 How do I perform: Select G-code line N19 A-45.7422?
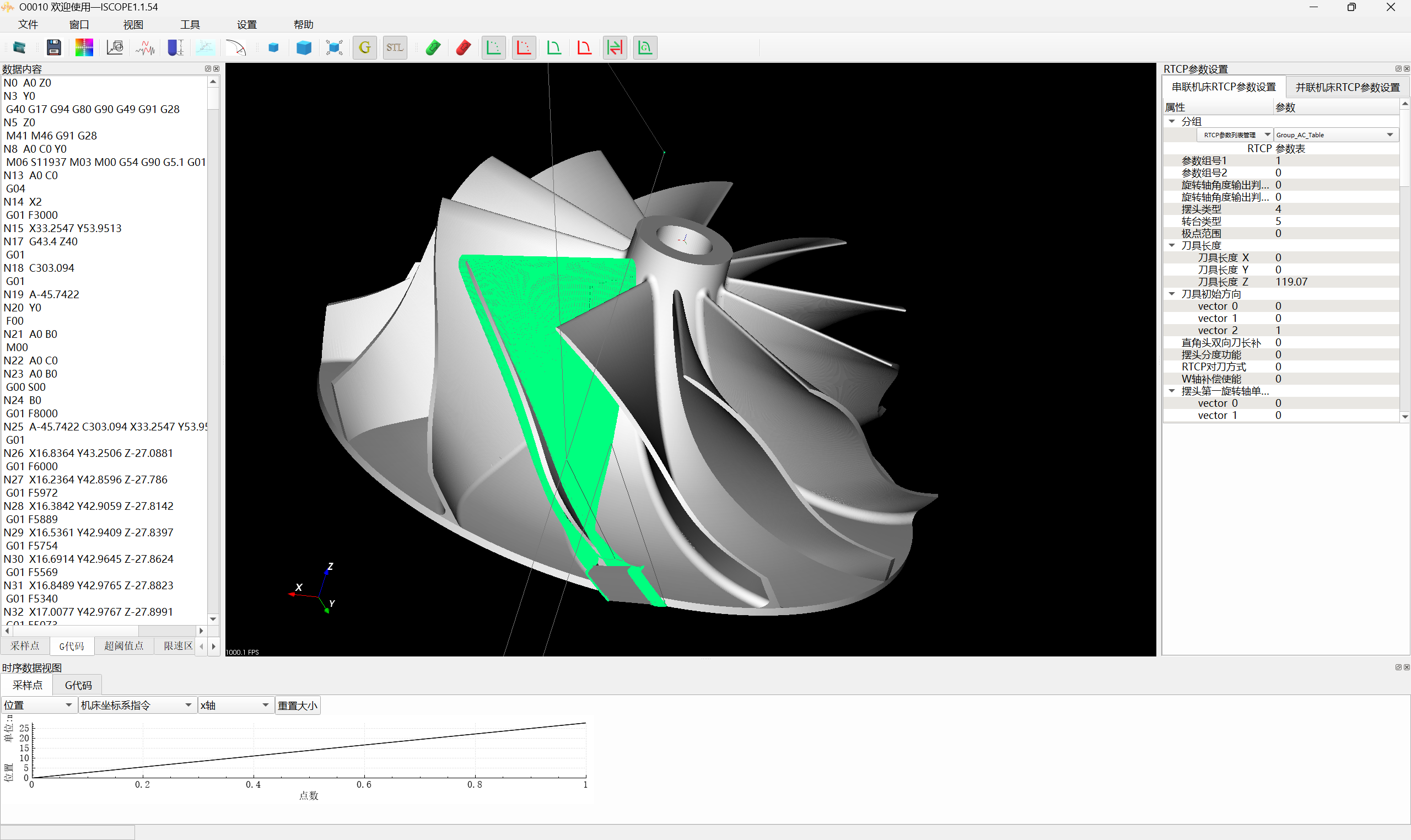pos(41,294)
